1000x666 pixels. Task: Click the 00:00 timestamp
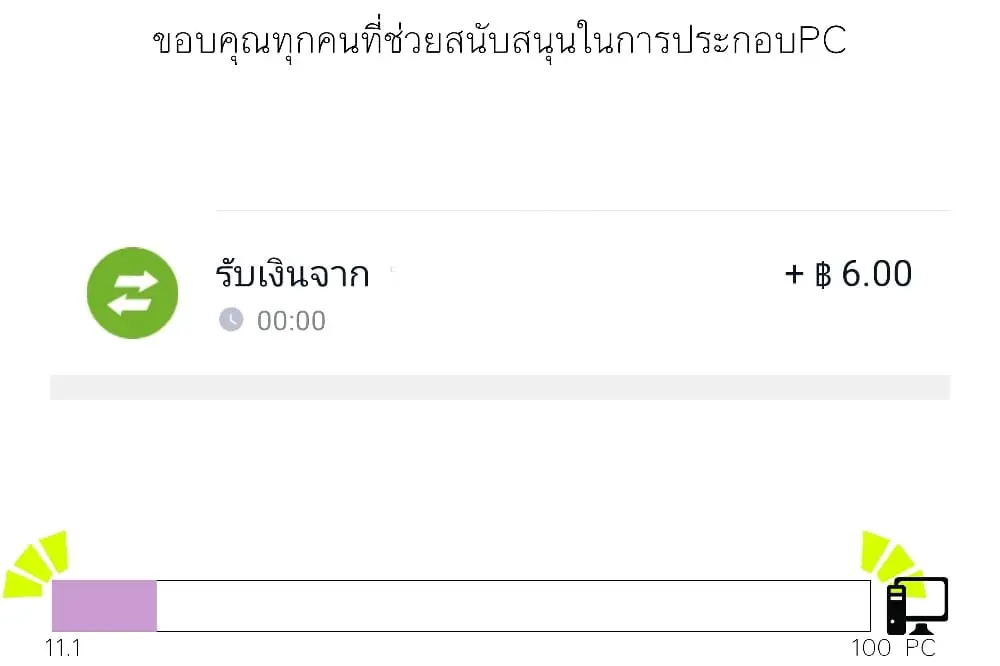pyautogui.click(x=291, y=321)
